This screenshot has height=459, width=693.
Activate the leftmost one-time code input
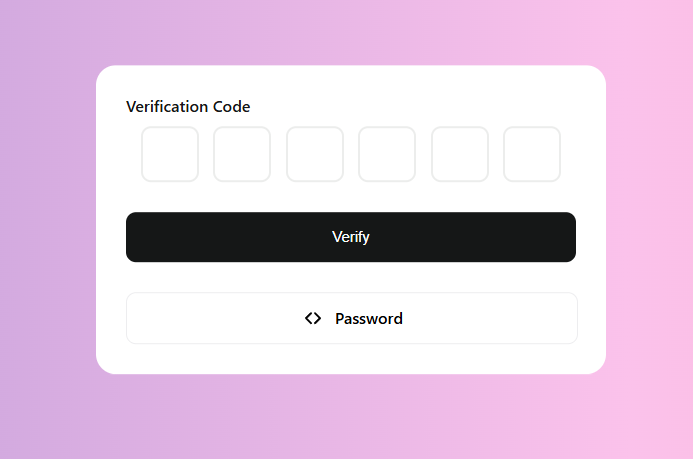170,154
